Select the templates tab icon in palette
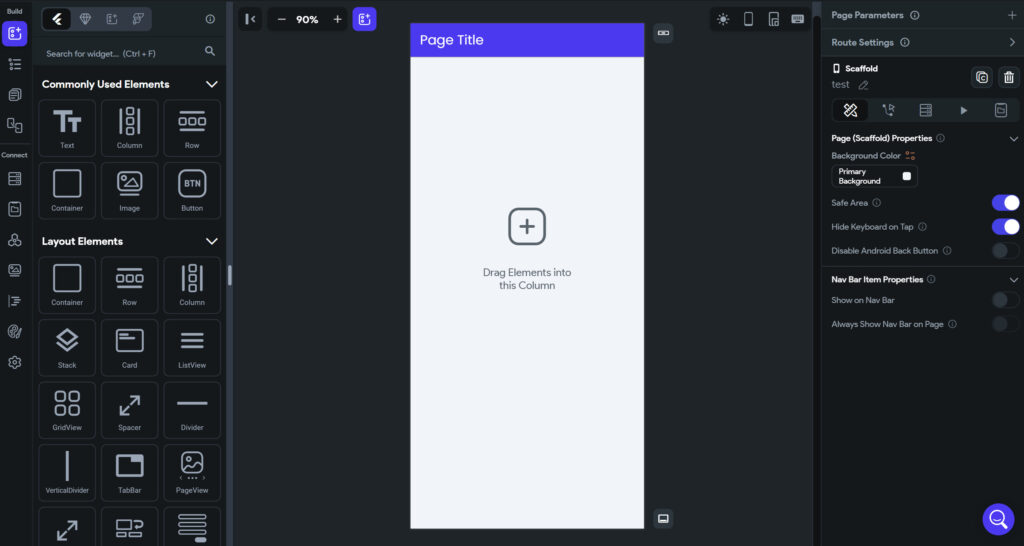This screenshot has width=1024, height=546. pyautogui.click(x=112, y=19)
